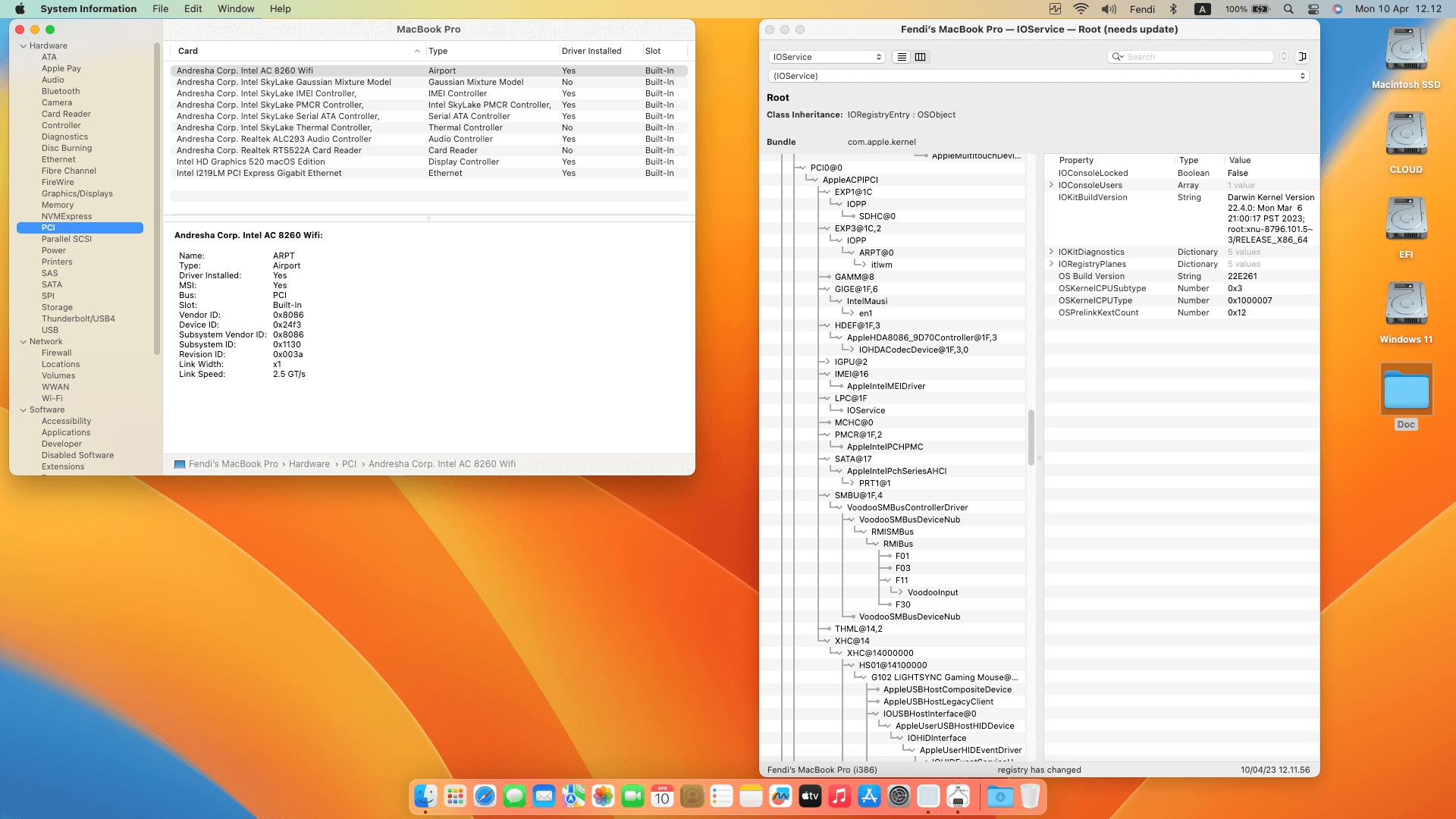Open Photos from the Dock
This screenshot has width=1456, height=819.
[603, 795]
